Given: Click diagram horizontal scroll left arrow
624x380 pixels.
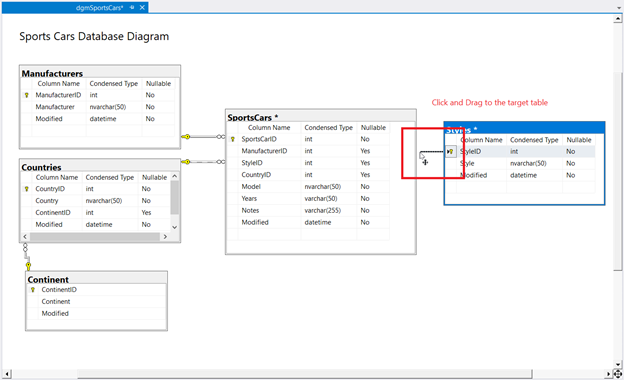Looking at the screenshot, I should point(7,374).
